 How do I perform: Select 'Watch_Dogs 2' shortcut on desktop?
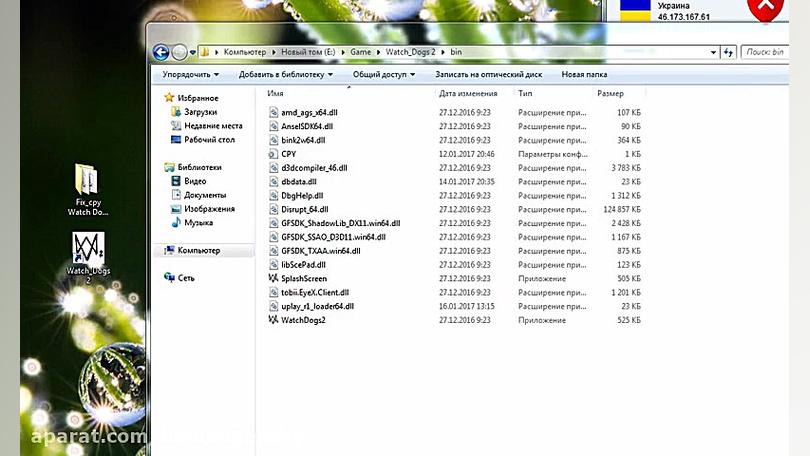tap(88, 257)
